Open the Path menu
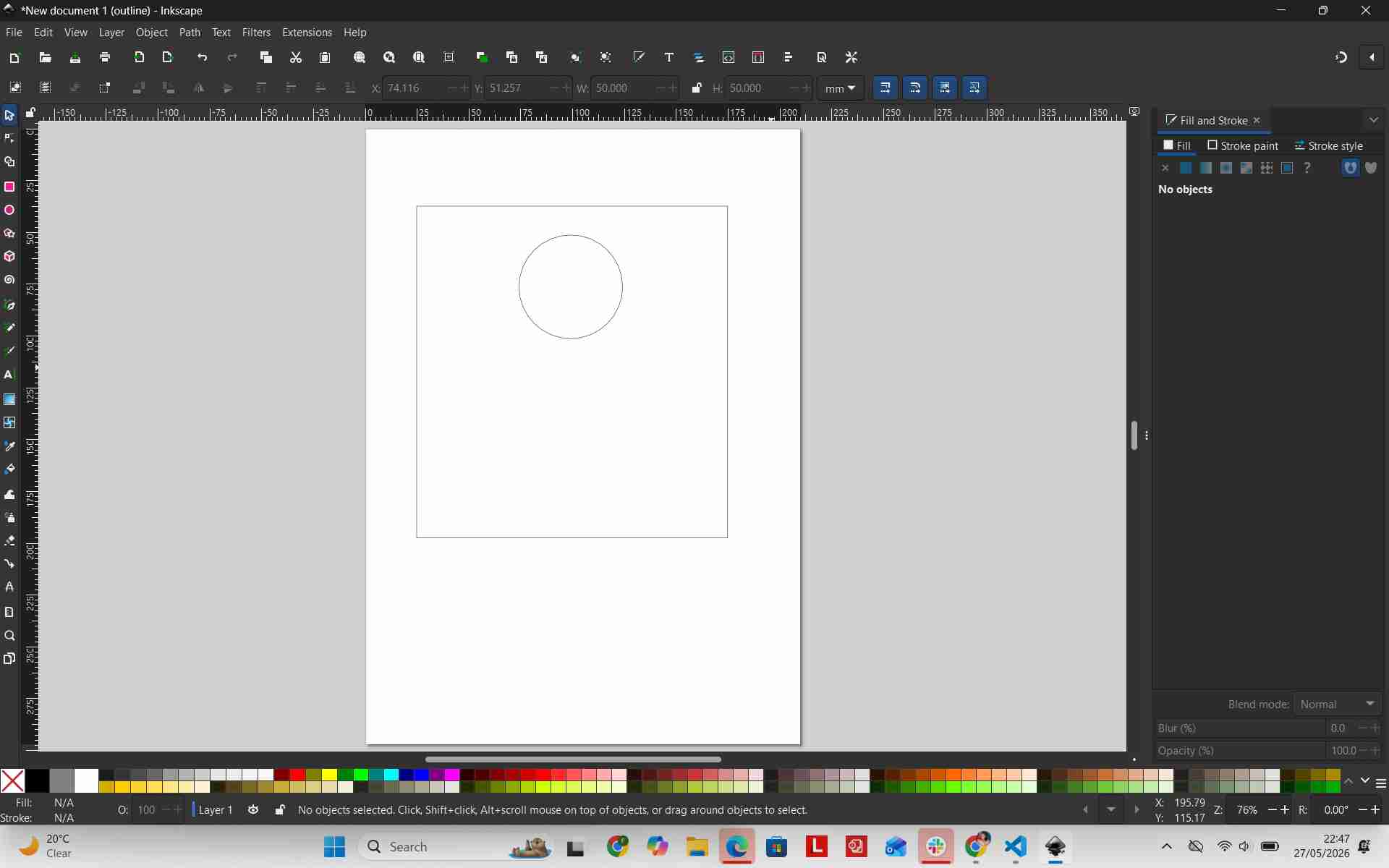 pos(190,33)
